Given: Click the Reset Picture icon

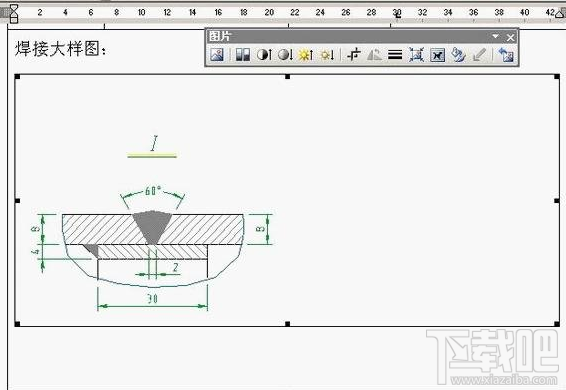Looking at the screenshot, I should tap(506, 55).
